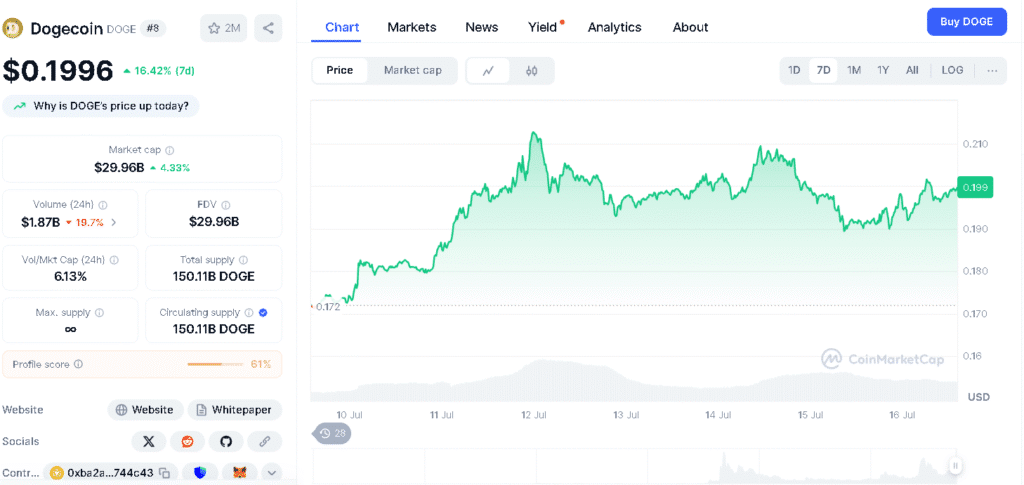Screen dimensions: 1024x485
Task: Open the Total supply info icon
Action: pos(244,260)
